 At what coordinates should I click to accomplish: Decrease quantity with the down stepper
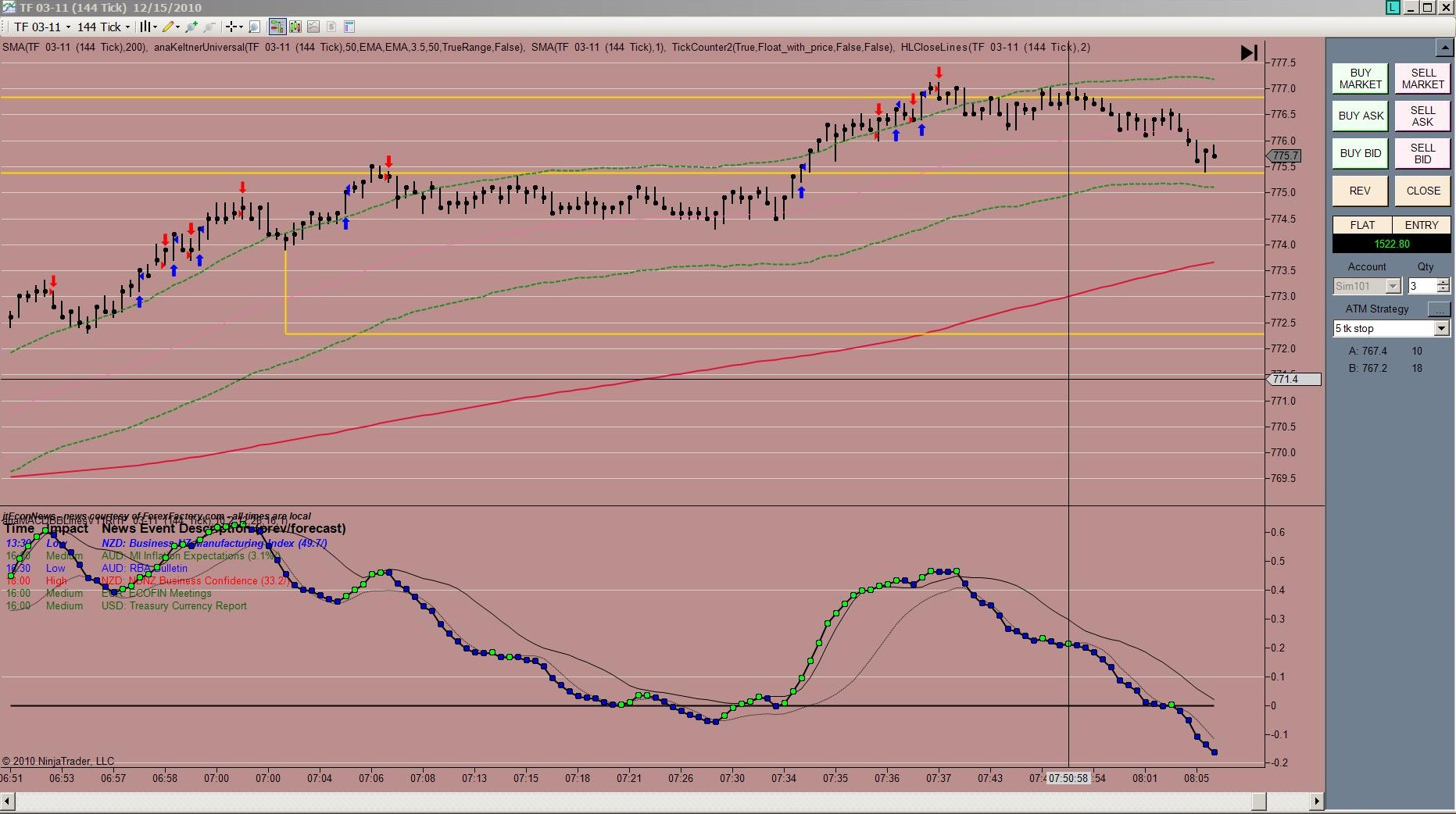[1443, 290]
